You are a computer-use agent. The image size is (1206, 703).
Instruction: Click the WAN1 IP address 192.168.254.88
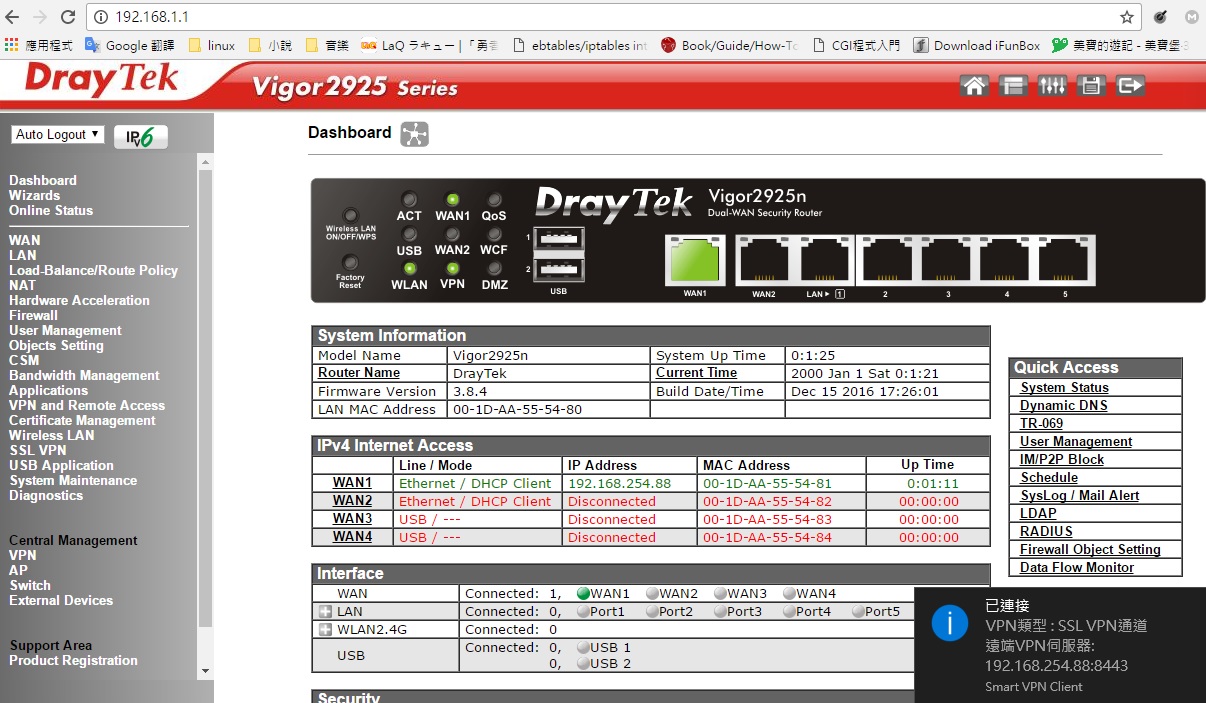(619, 483)
